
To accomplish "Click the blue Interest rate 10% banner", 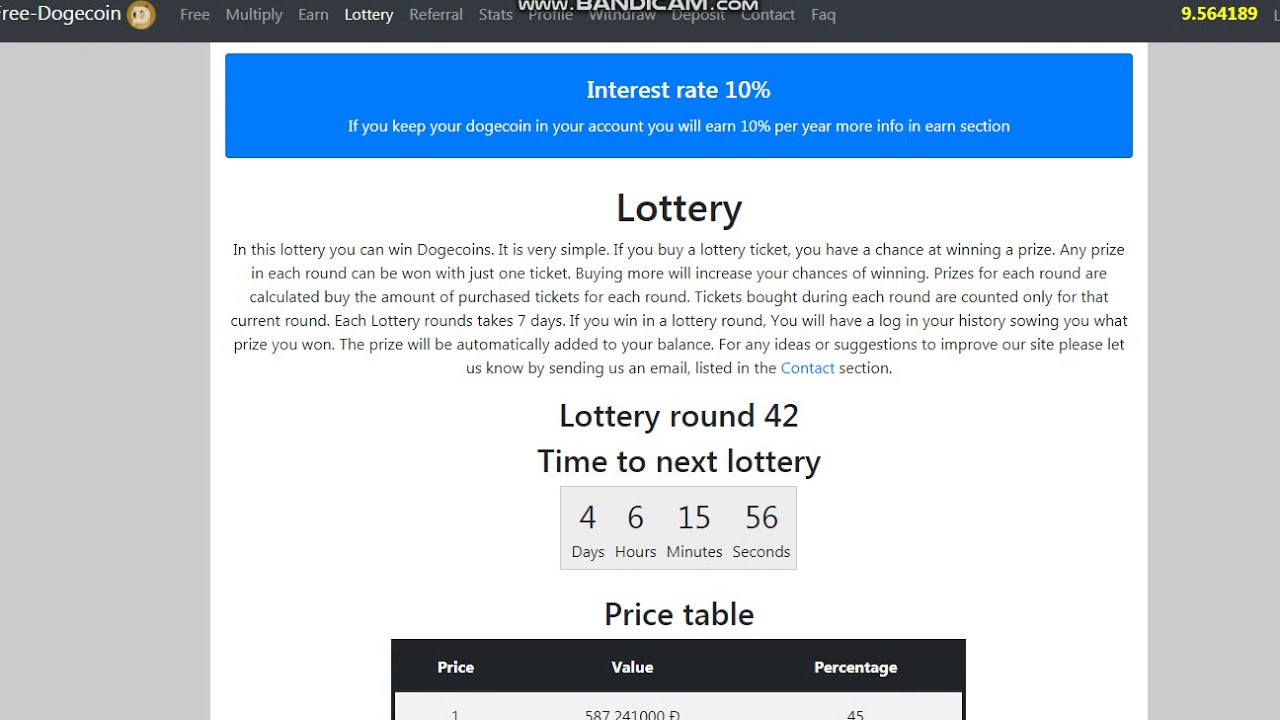I will (679, 106).
